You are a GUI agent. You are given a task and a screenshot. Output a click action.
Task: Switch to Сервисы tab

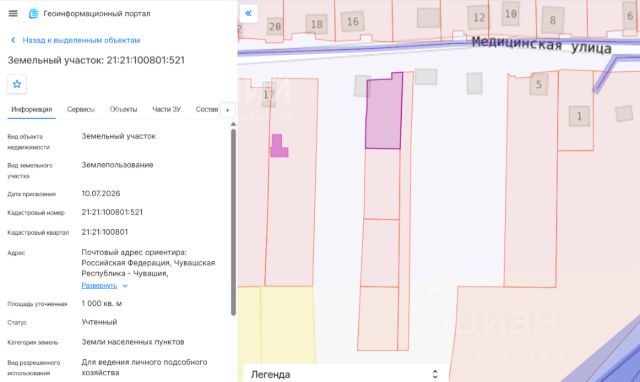pos(81,109)
